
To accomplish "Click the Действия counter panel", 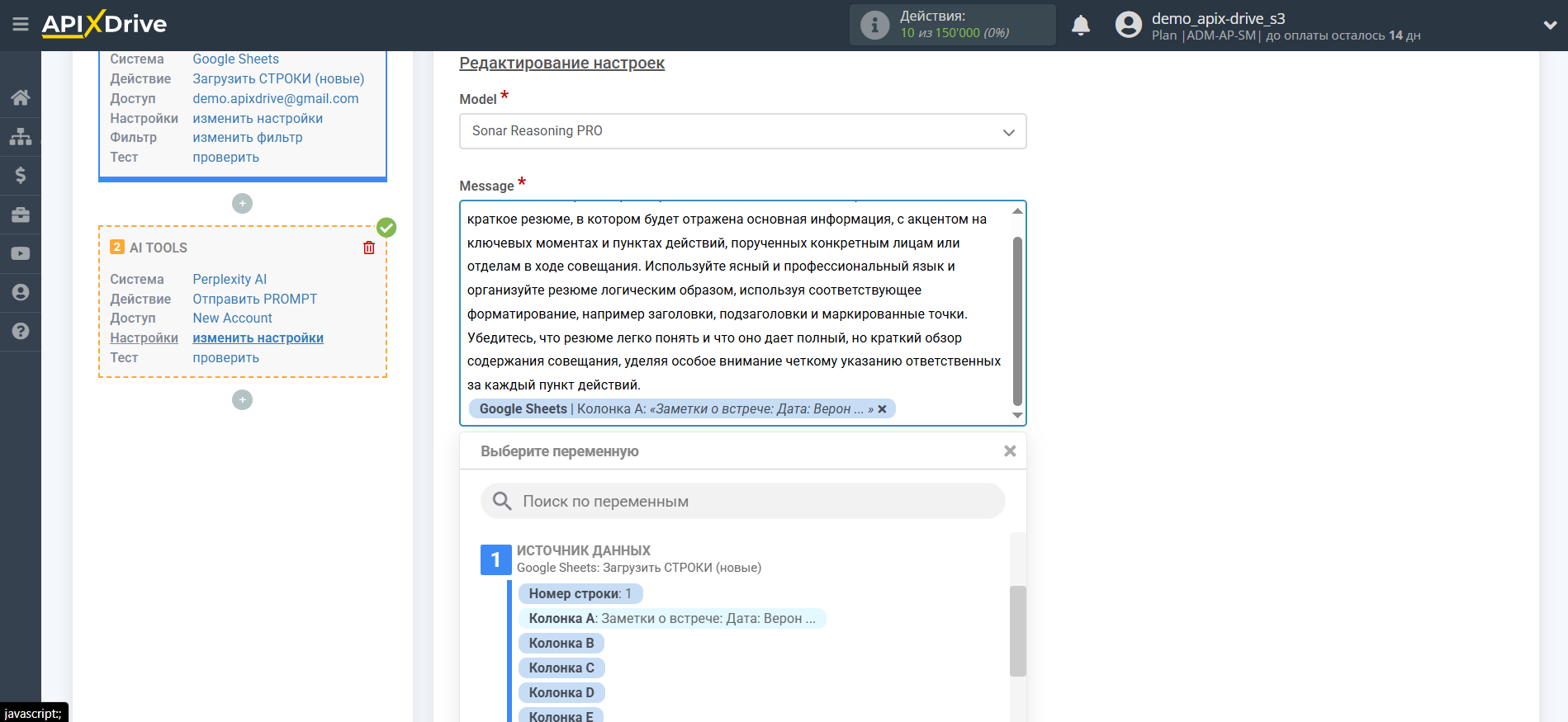I will pyautogui.click(x=953, y=25).
